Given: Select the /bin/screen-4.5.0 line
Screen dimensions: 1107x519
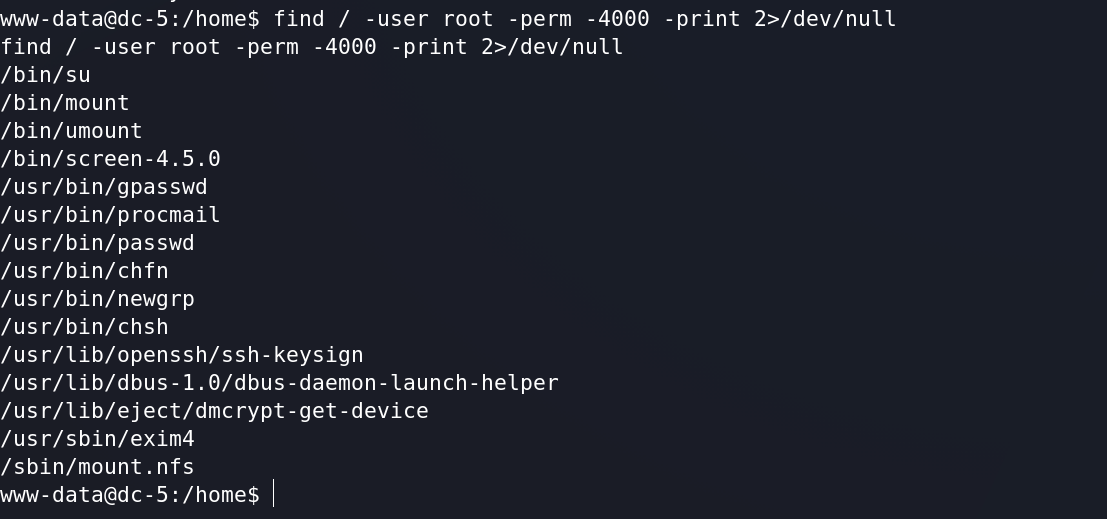Looking at the screenshot, I should (110, 159).
